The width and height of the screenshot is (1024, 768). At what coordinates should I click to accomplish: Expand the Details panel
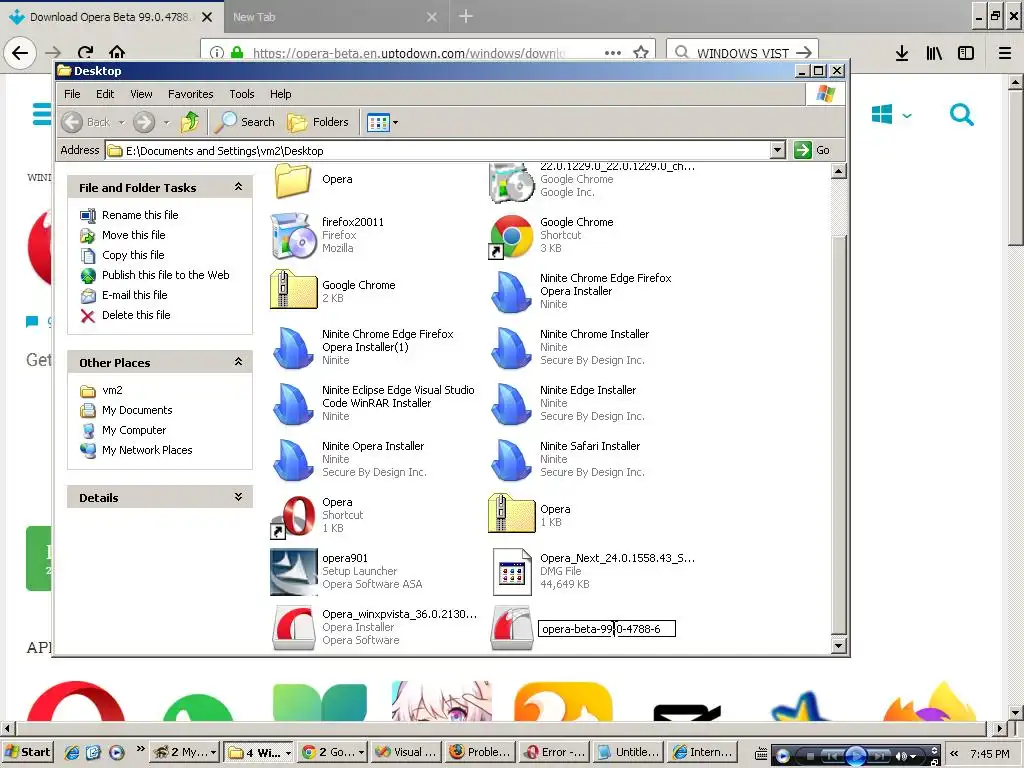click(x=238, y=497)
